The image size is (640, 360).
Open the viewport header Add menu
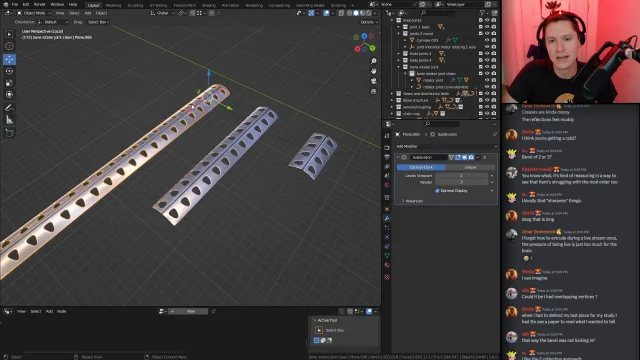88,13
